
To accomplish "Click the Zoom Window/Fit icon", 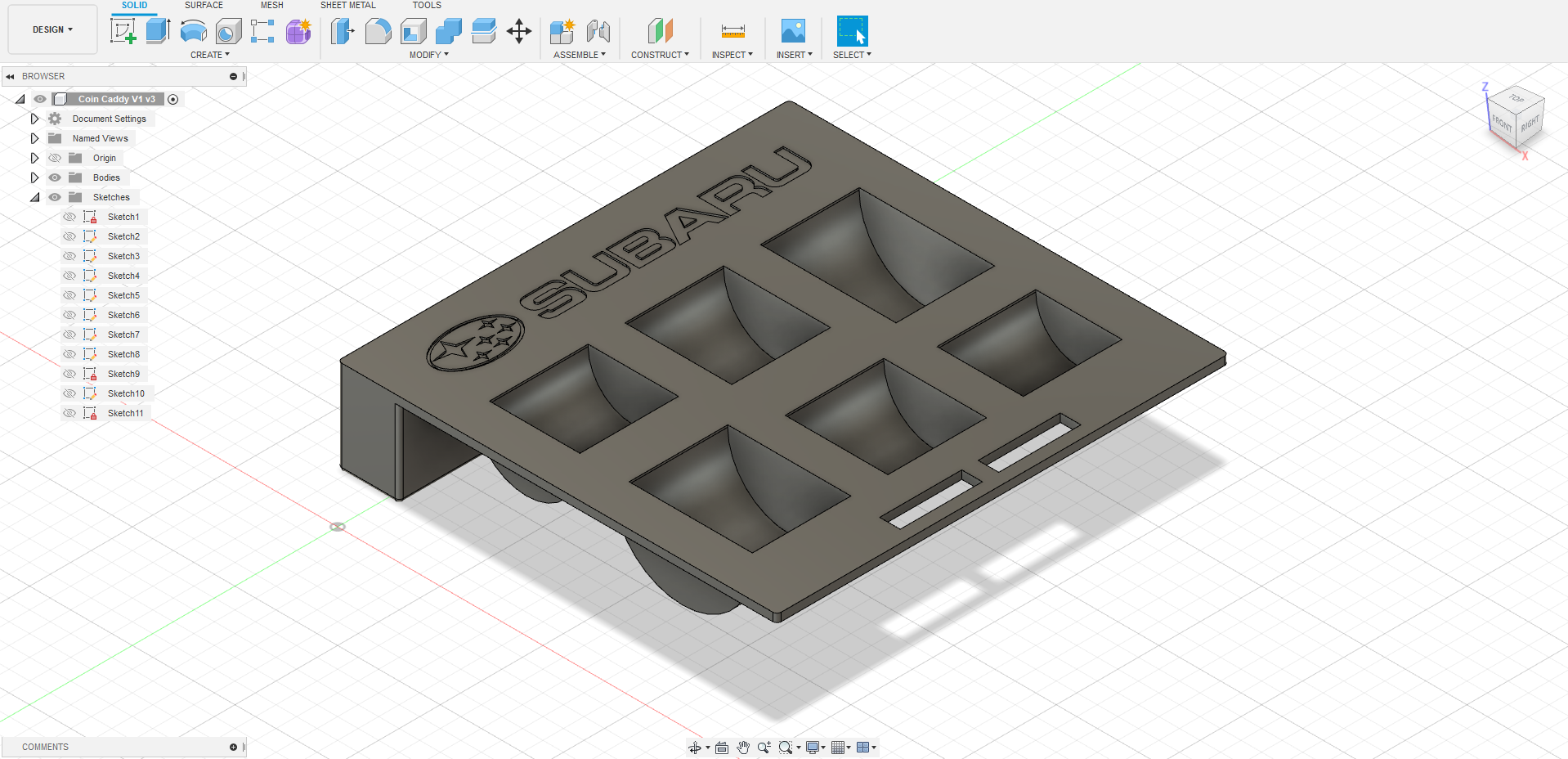I will (x=786, y=748).
